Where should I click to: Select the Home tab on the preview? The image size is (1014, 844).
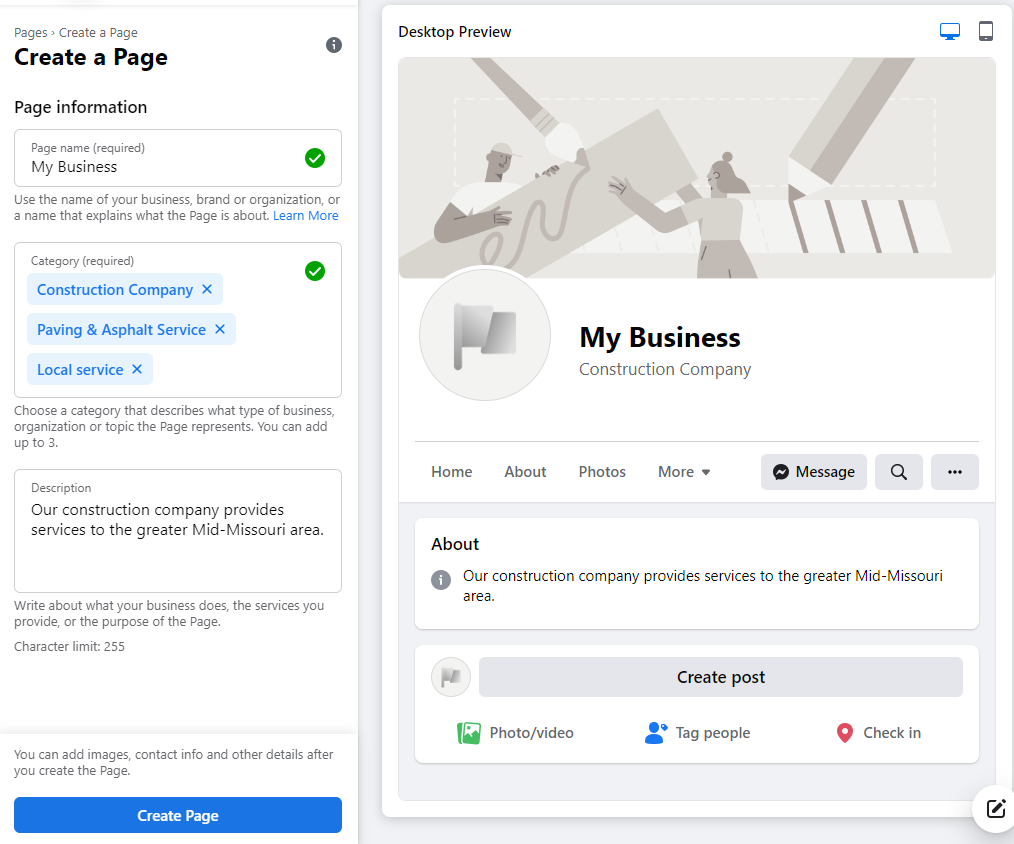tap(451, 471)
